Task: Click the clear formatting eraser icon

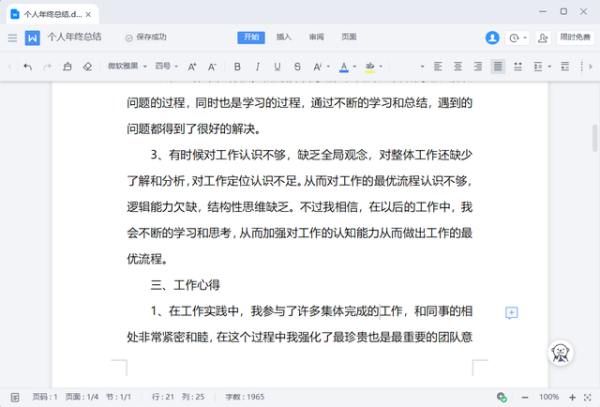Action: coord(87,67)
